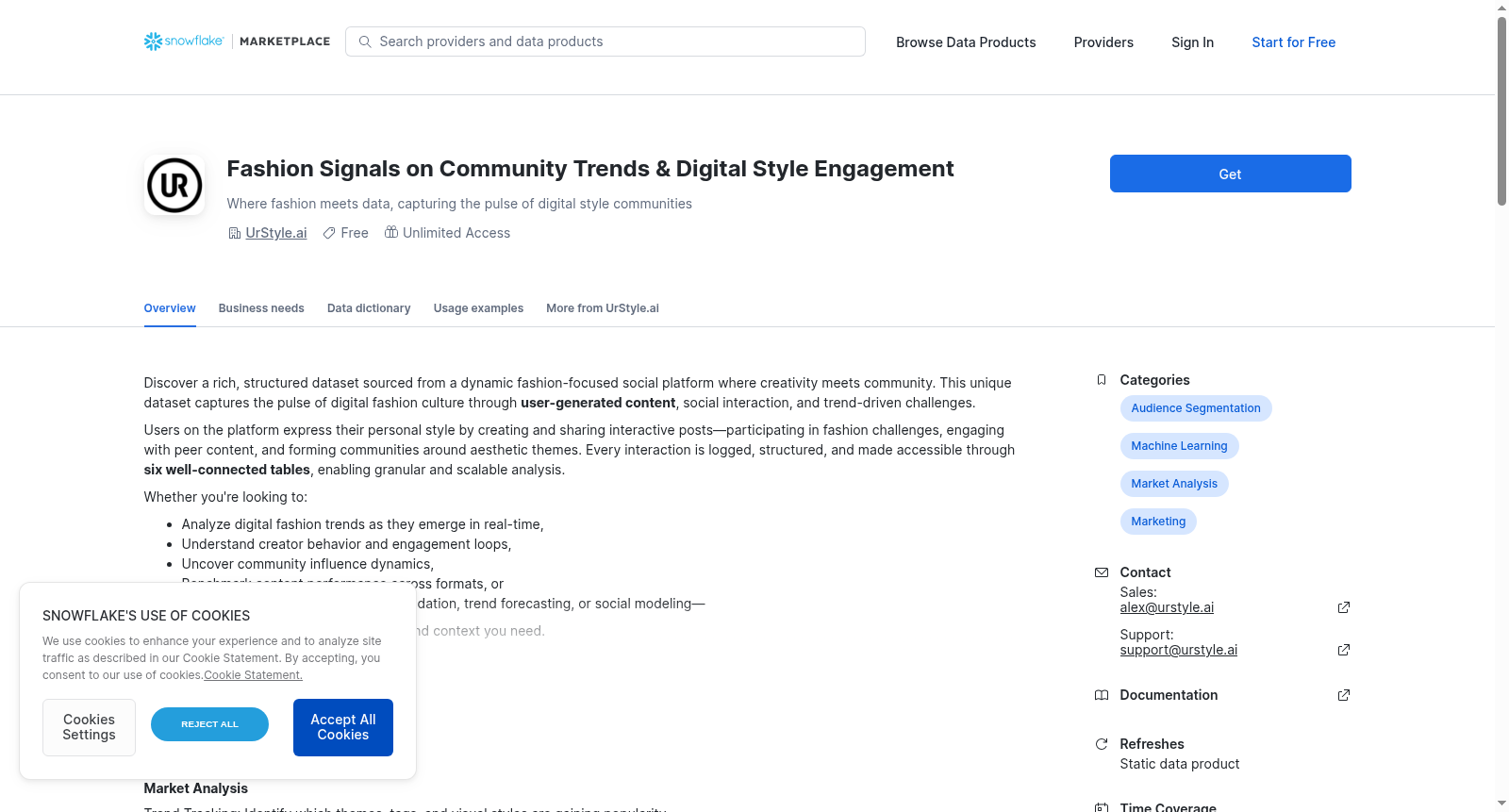The height and width of the screenshot is (812, 1509).
Task: Click the 'Unlimited Access' text
Action: pos(456,233)
